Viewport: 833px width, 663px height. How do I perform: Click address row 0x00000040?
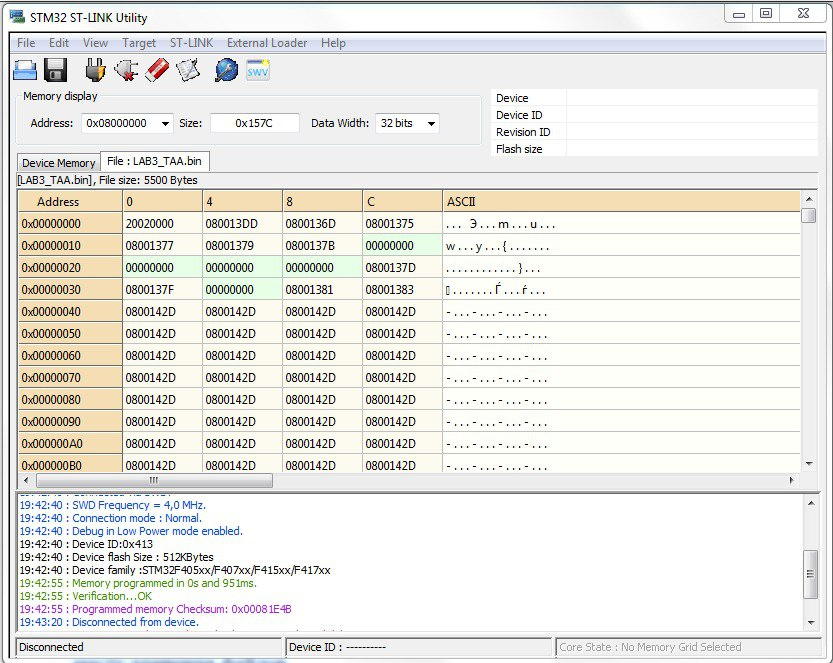tap(70, 312)
